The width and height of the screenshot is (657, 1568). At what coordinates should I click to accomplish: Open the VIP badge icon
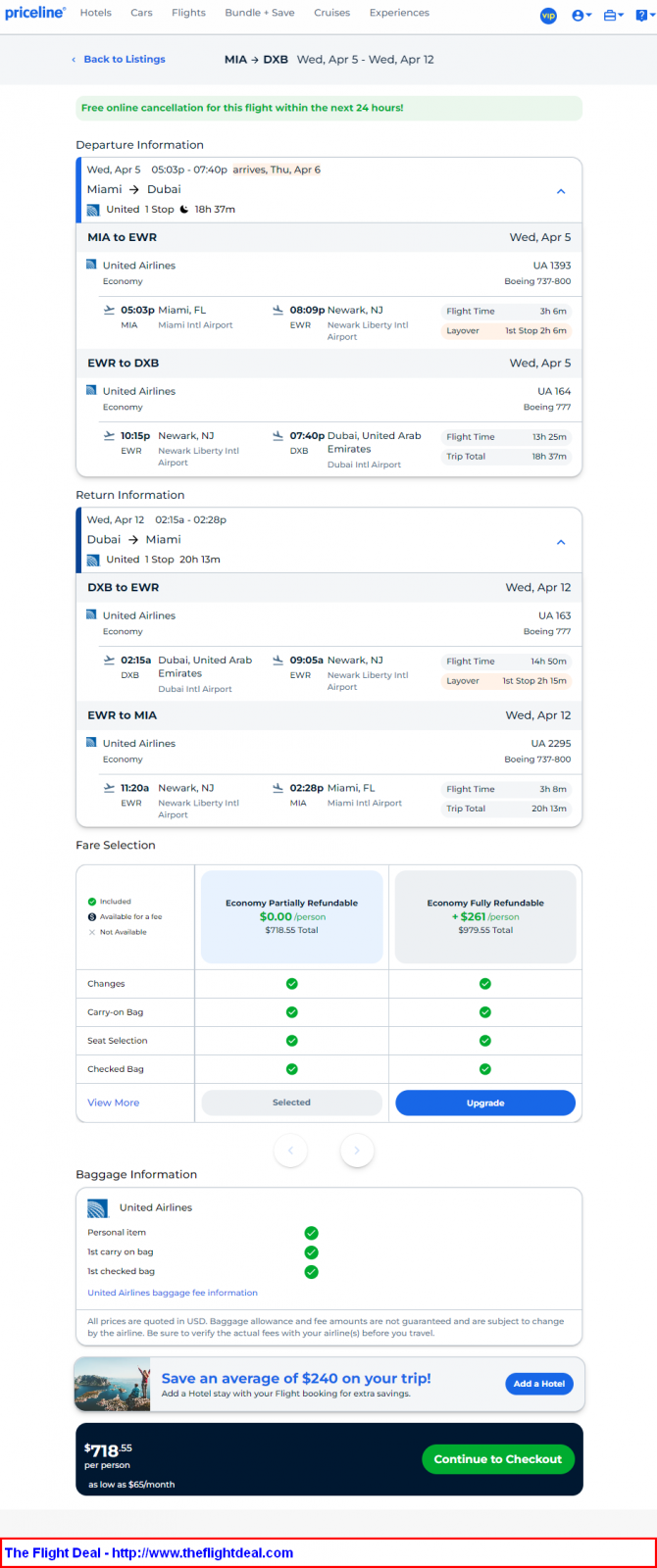[x=548, y=16]
